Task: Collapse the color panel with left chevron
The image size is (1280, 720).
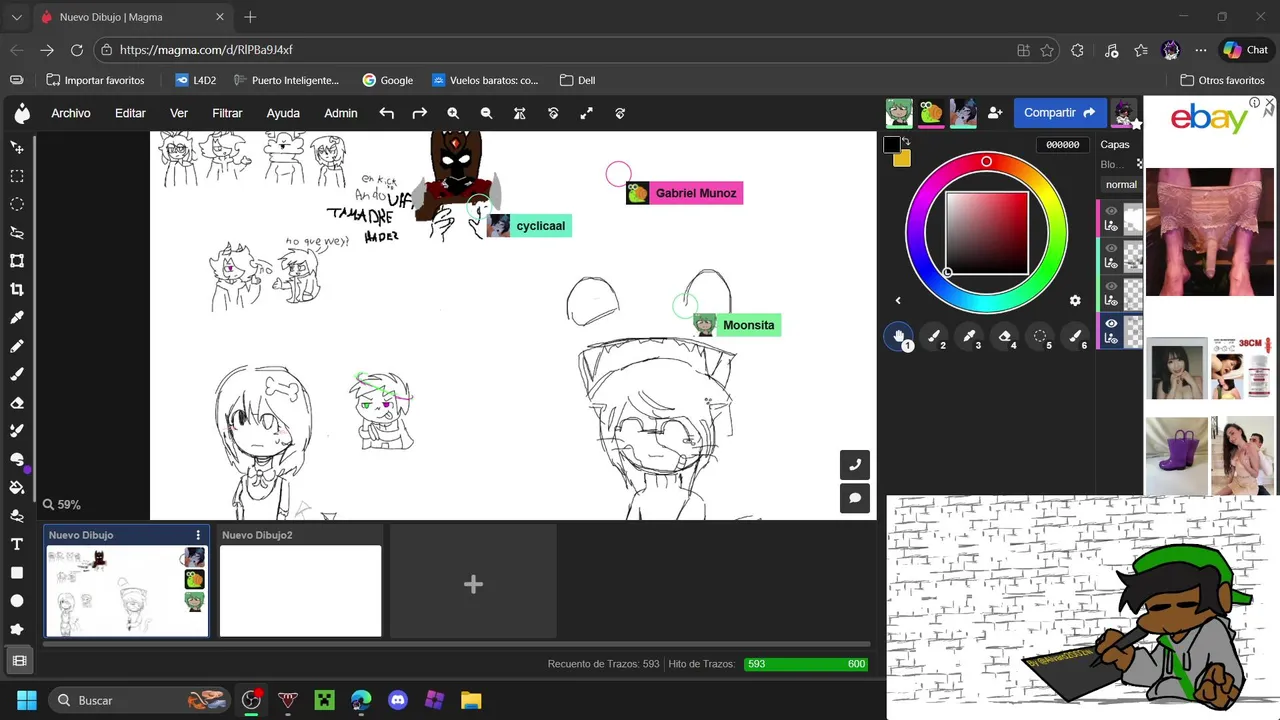Action: (x=898, y=300)
